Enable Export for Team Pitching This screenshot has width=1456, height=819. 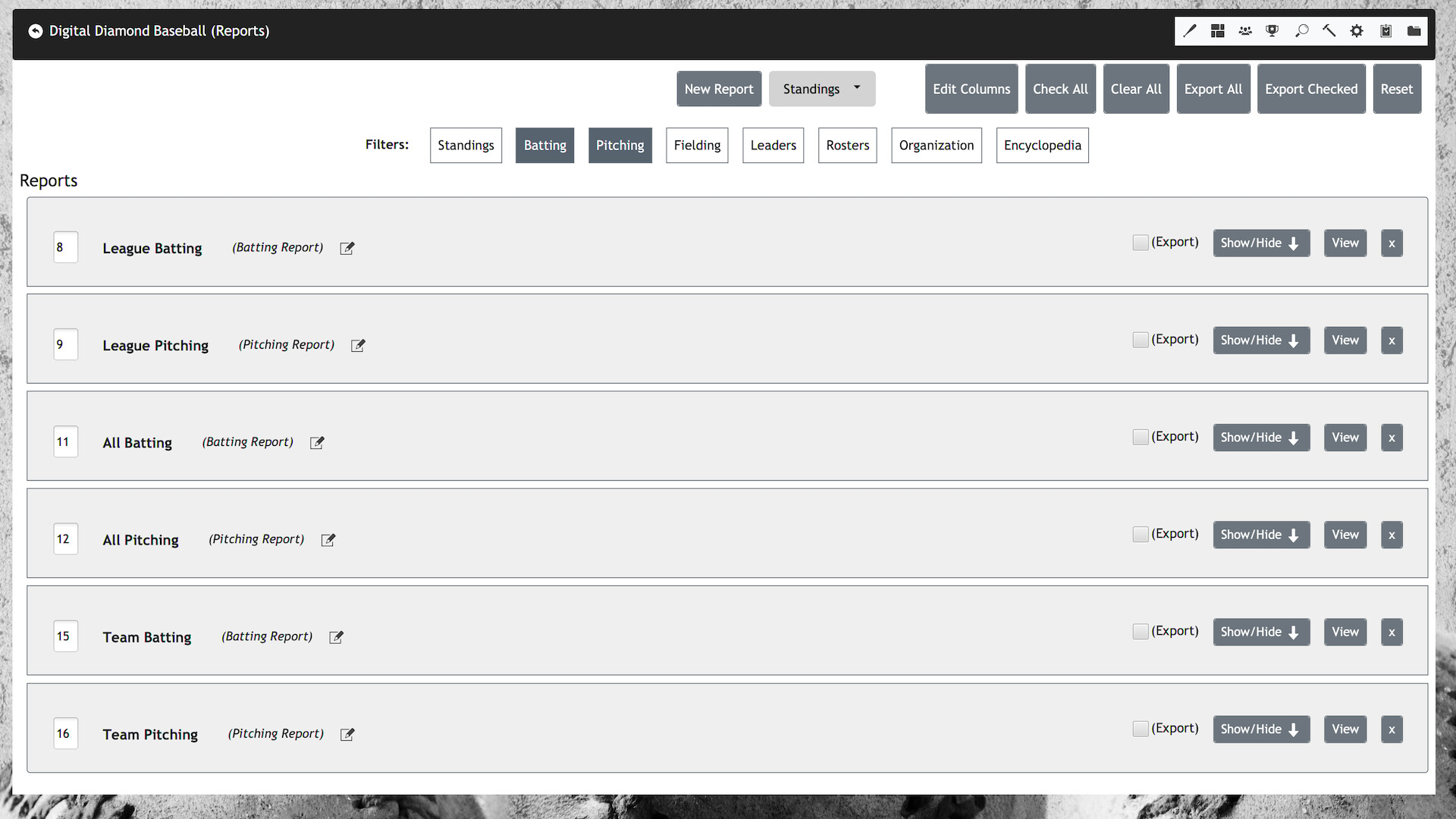[1141, 728]
